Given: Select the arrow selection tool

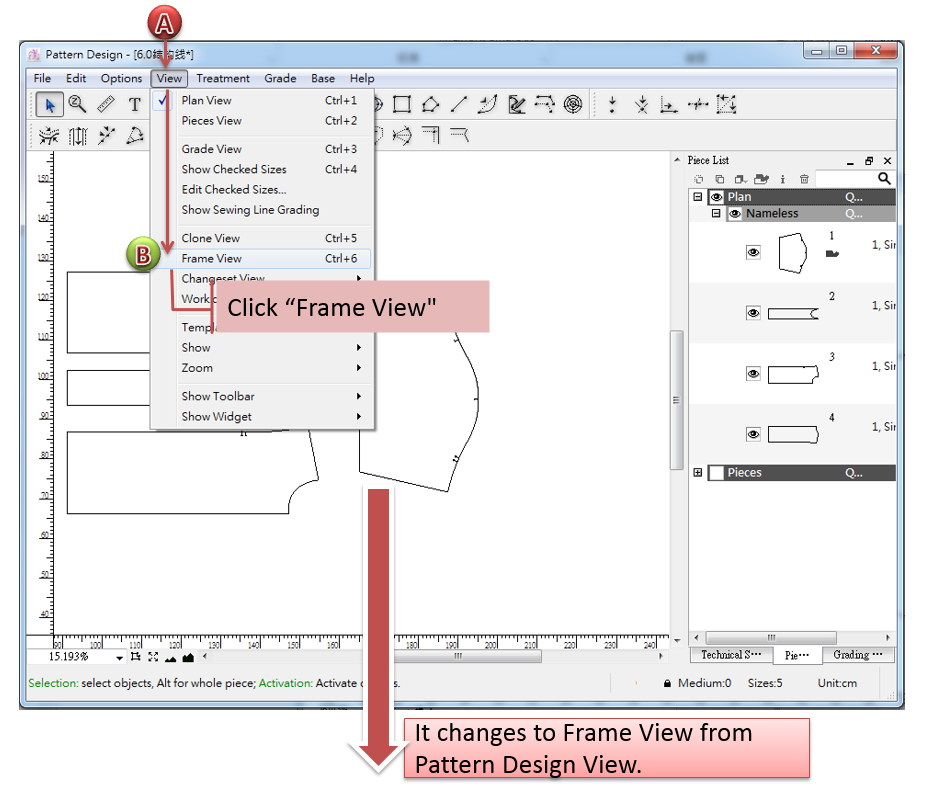Looking at the screenshot, I should tap(48, 104).
